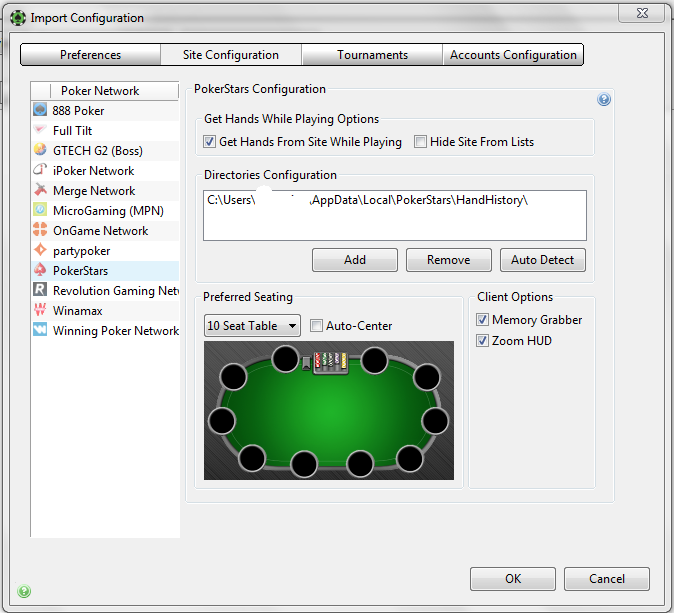
Task: Close the Import Configuration window
Action: pos(642,13)
